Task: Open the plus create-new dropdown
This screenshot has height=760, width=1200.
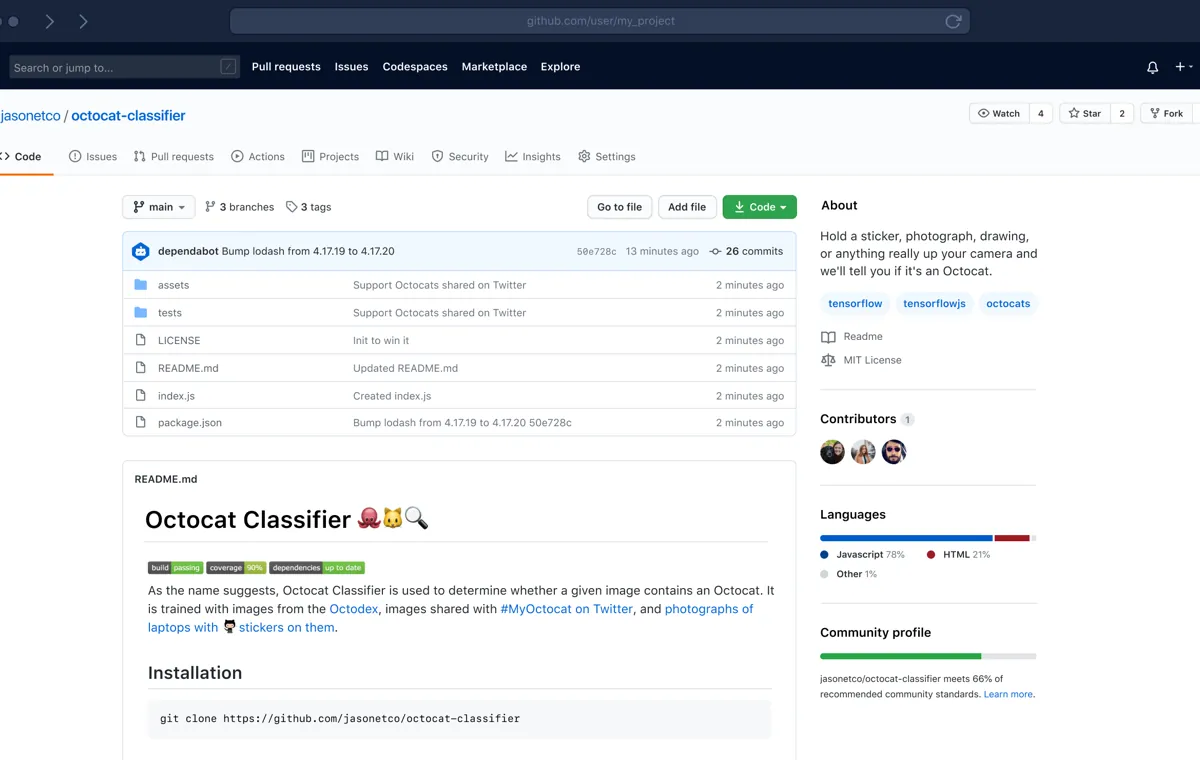Action: pyautogui.click(x=1183, y=67)
